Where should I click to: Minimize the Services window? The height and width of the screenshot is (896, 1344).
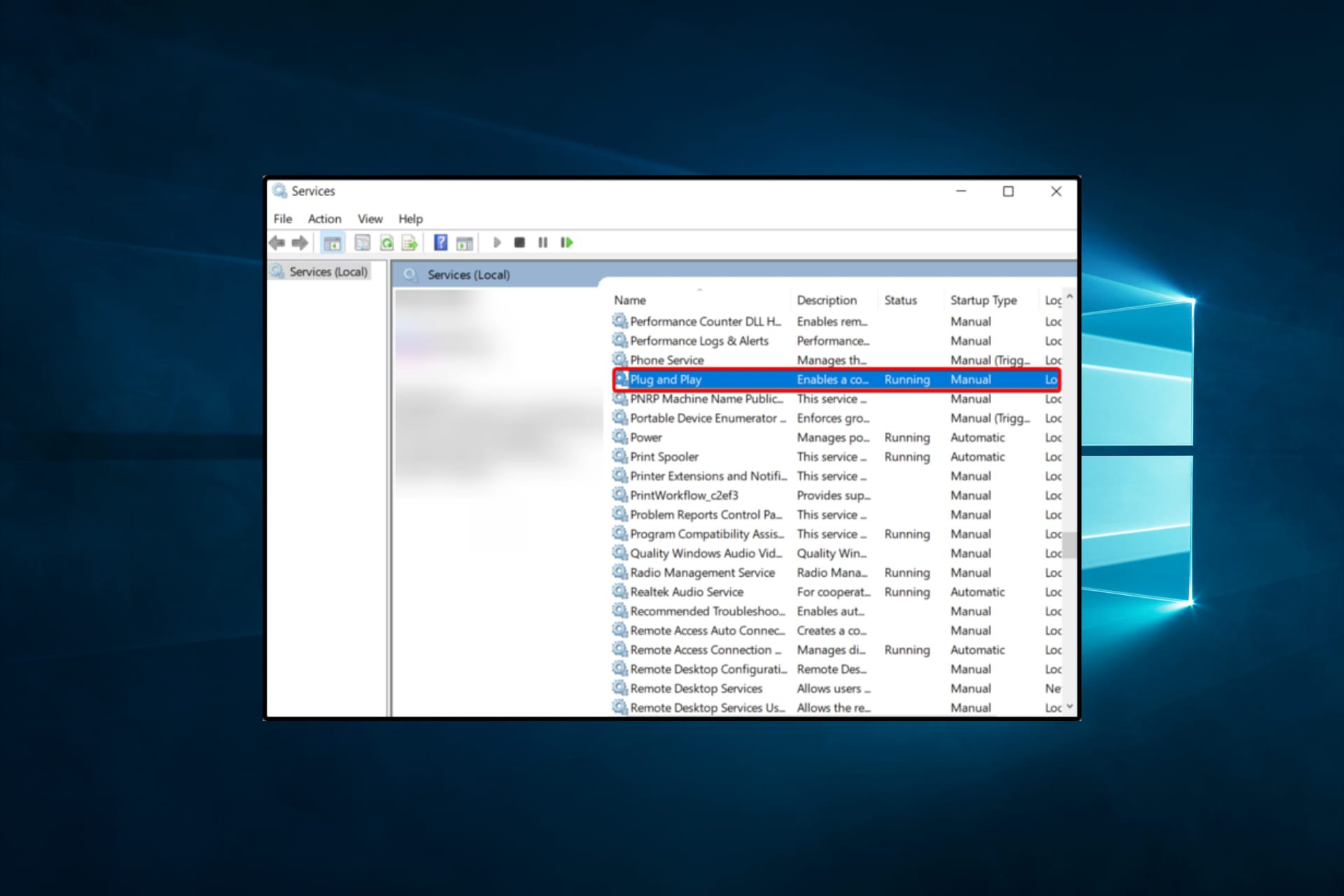[x=961, y=190]
